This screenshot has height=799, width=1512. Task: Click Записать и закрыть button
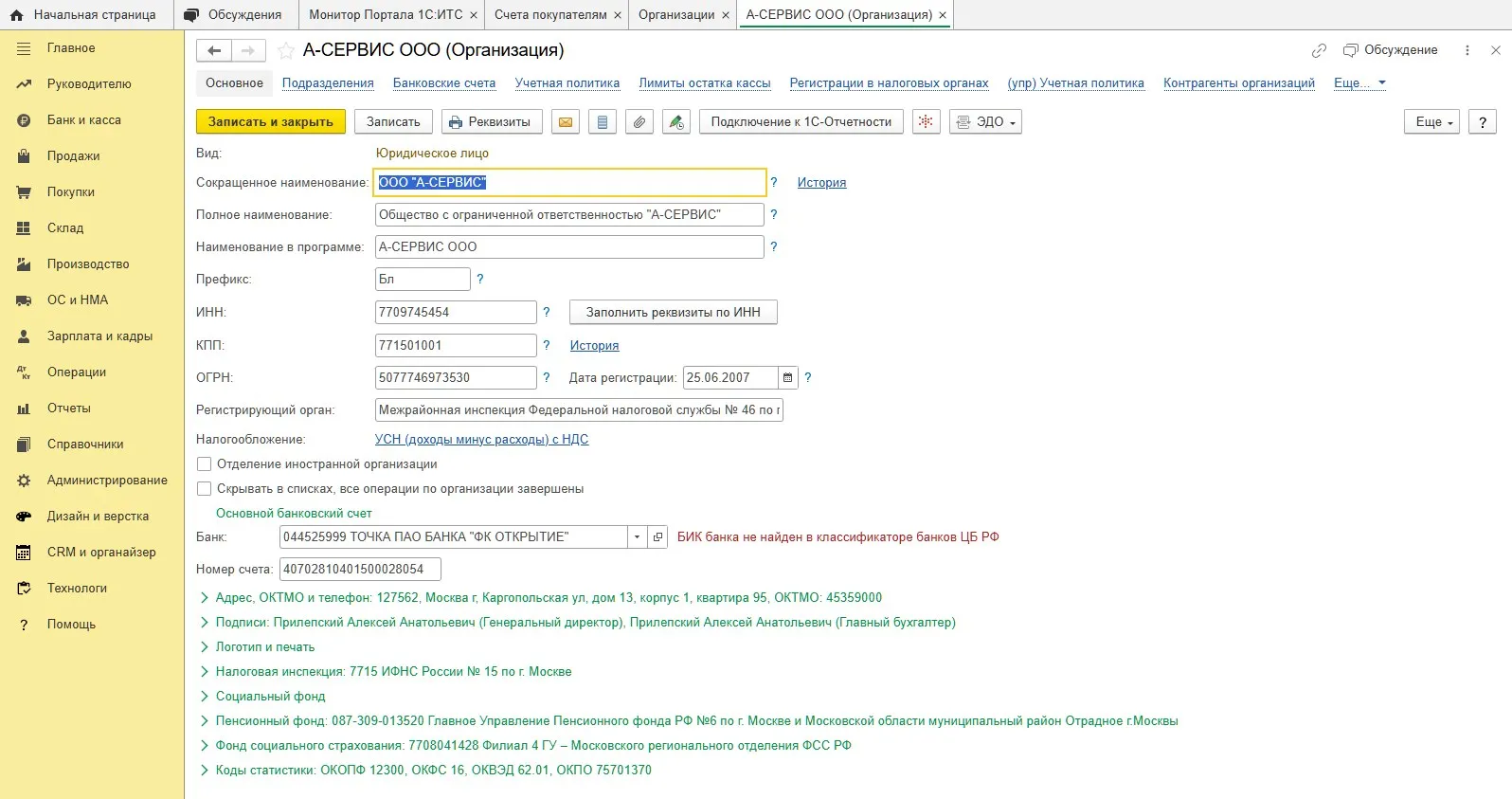[271, 122]
